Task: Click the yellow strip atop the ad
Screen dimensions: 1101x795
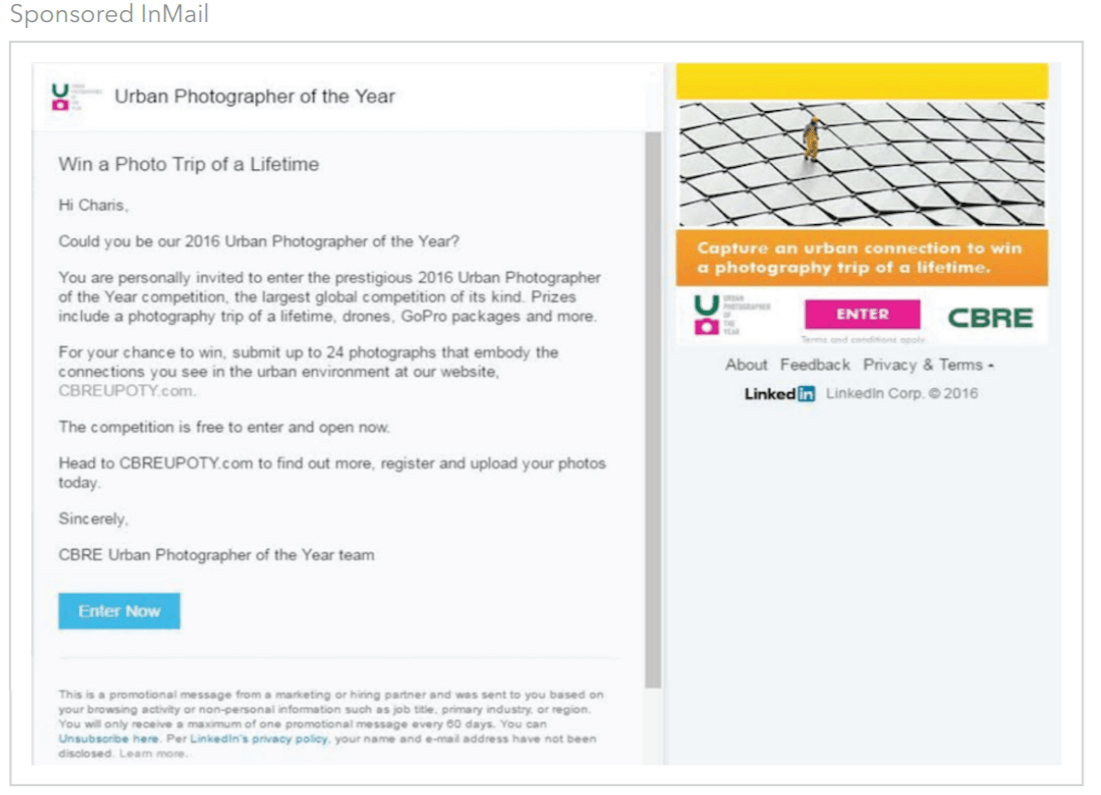Action: click(x=862, y=81)
